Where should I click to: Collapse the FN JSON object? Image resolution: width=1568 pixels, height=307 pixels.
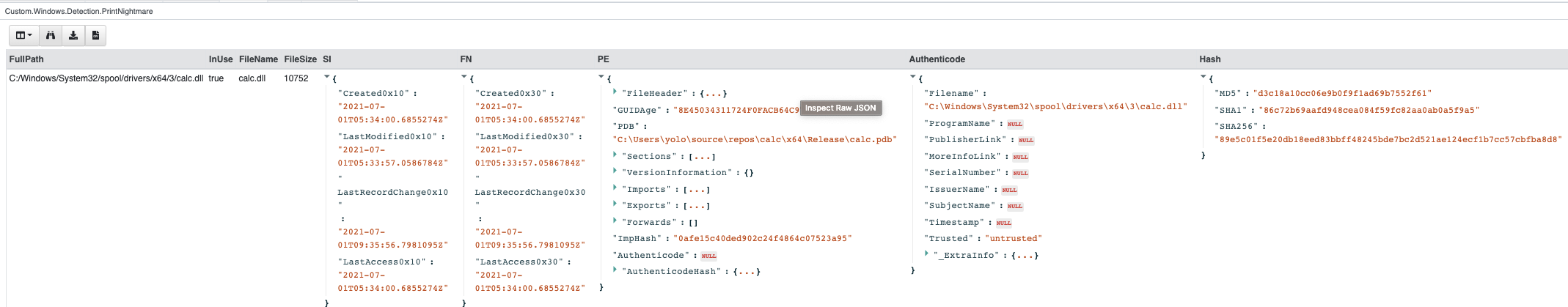[464, 76]
